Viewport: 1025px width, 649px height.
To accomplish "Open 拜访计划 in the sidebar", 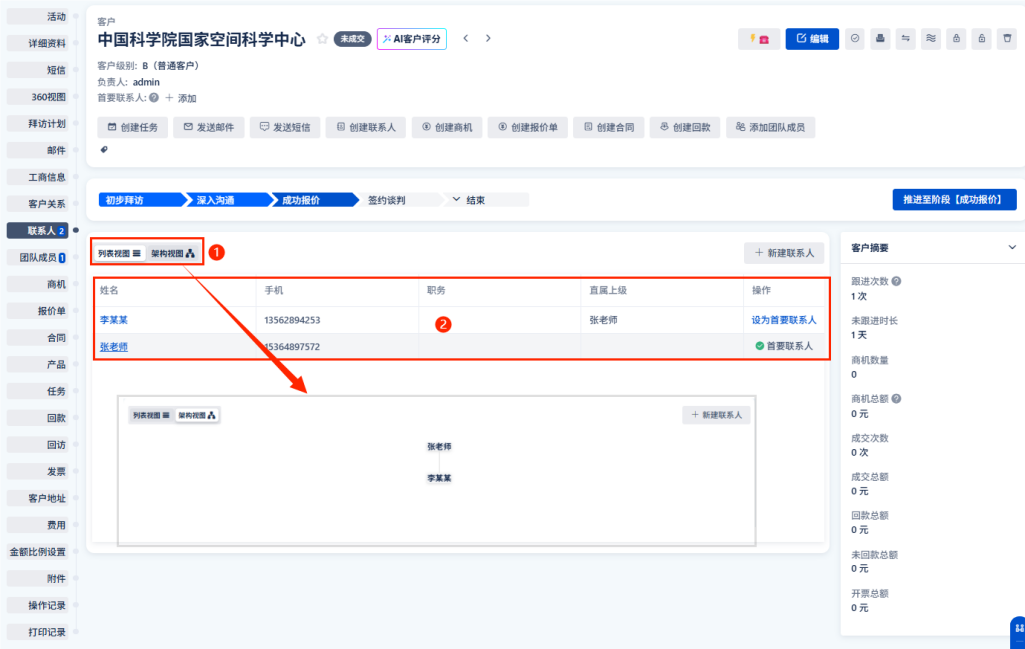I will 37,124.
